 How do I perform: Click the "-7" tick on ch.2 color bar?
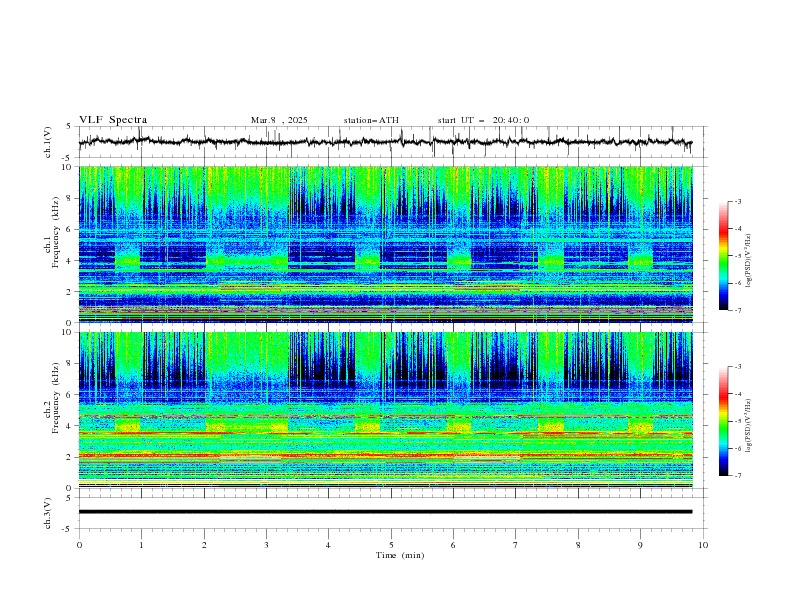738,476
